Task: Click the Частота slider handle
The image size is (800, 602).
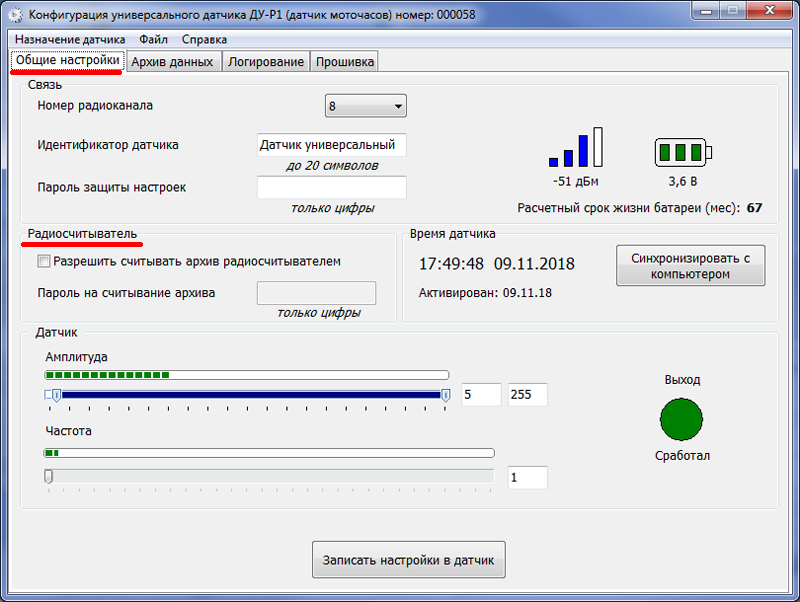Action: point(48,476)
